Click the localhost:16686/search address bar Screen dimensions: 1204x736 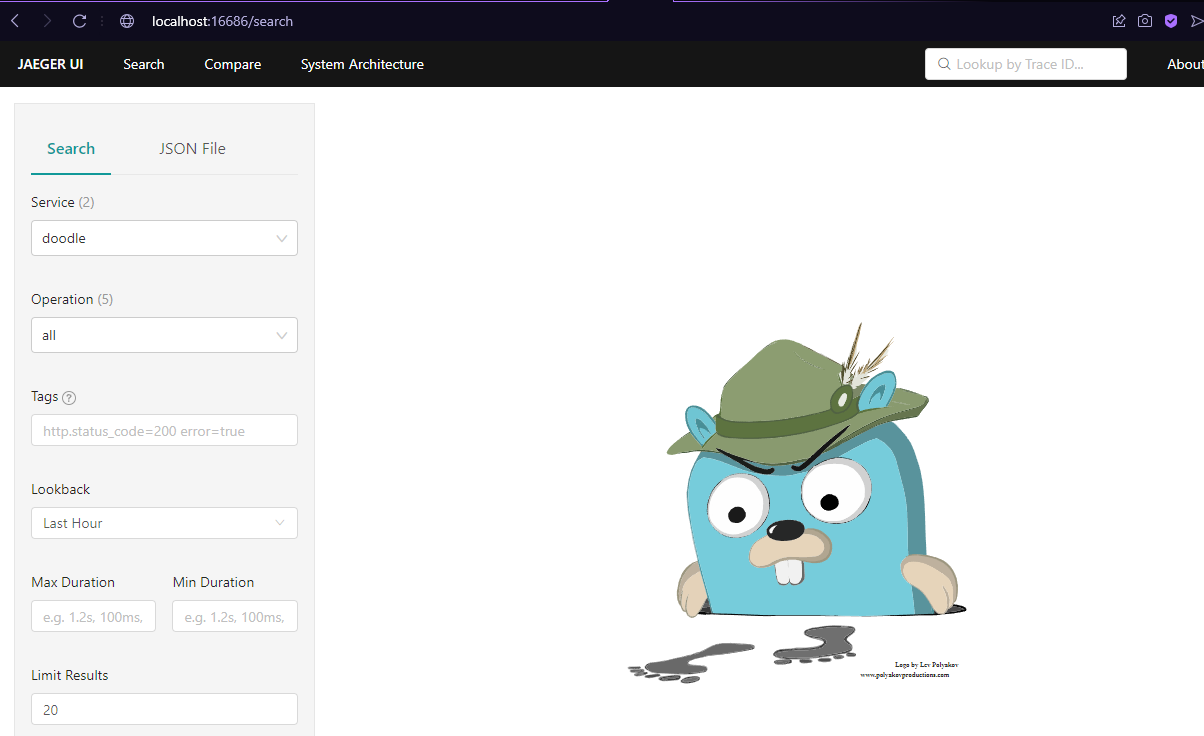tap(222, 21)
